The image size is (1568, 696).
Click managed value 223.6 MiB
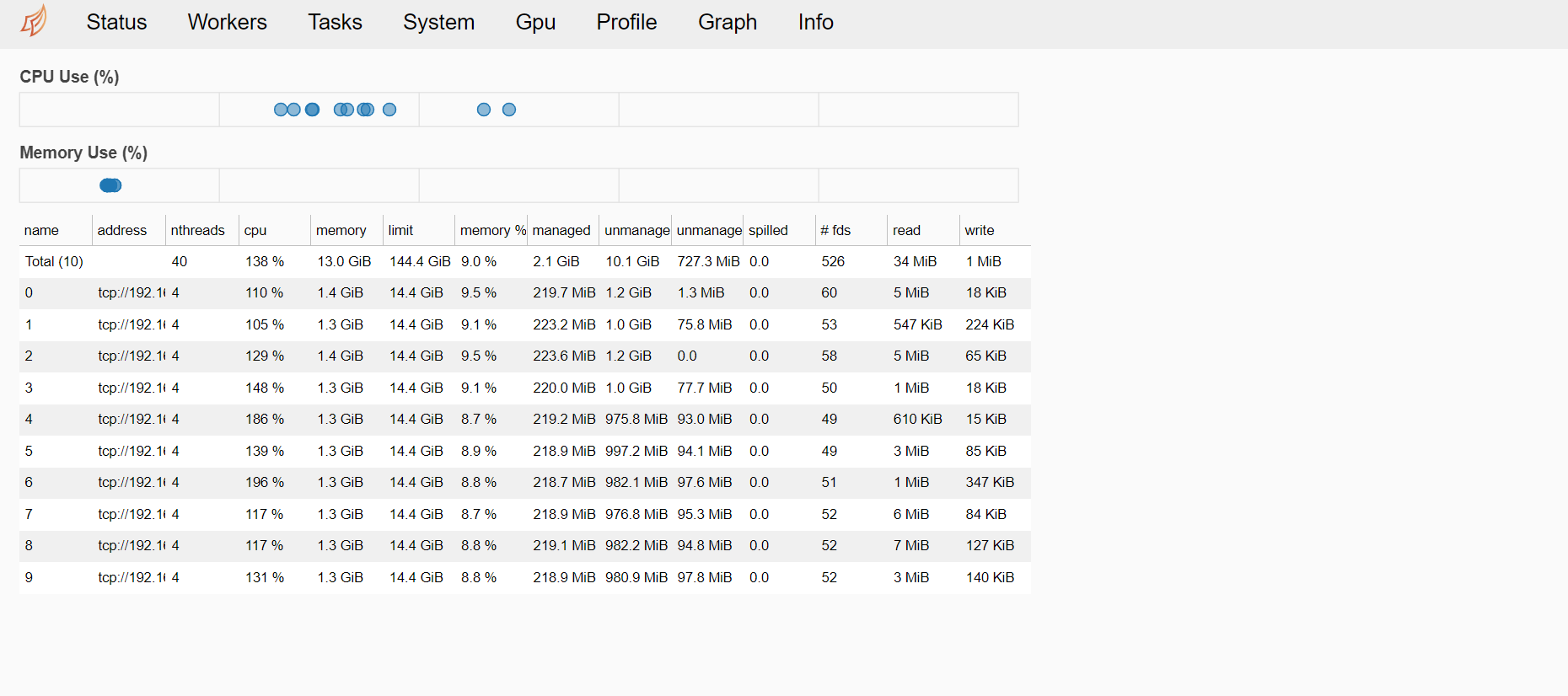tap(564, 356)
